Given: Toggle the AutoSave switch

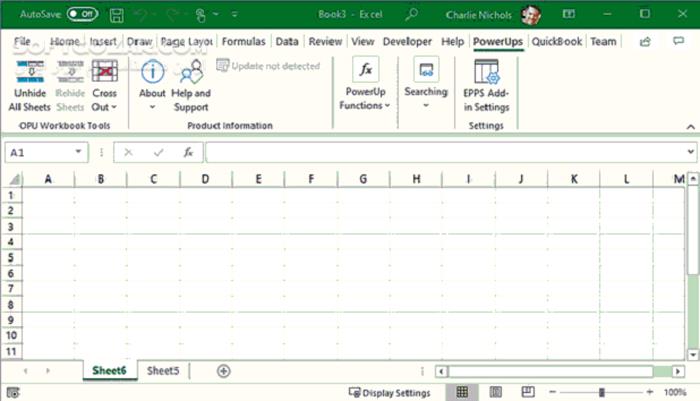Looking at the screenshot, I should (x=82, y=14).
